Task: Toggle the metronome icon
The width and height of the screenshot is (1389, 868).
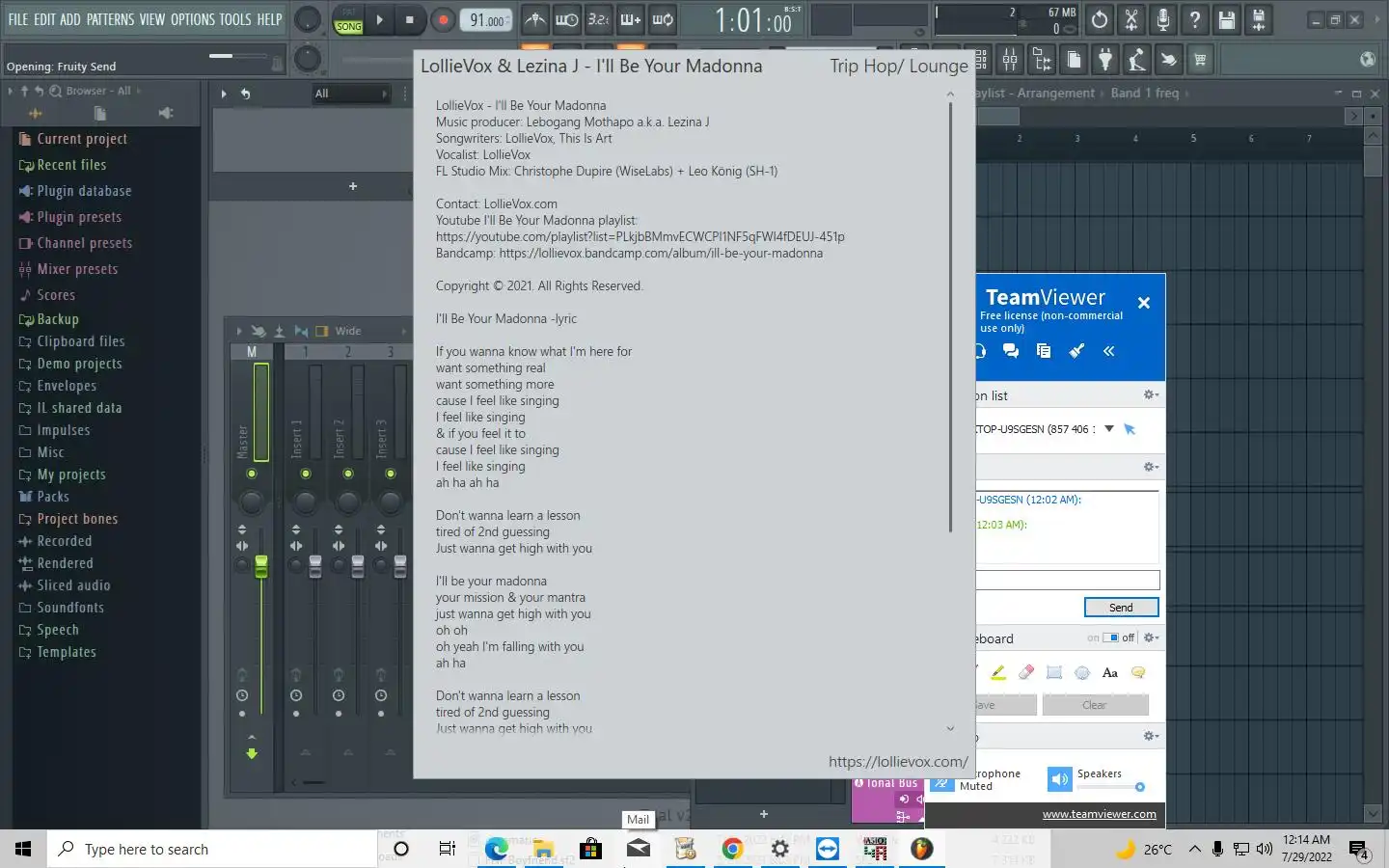Action: [x=535, y=19]
